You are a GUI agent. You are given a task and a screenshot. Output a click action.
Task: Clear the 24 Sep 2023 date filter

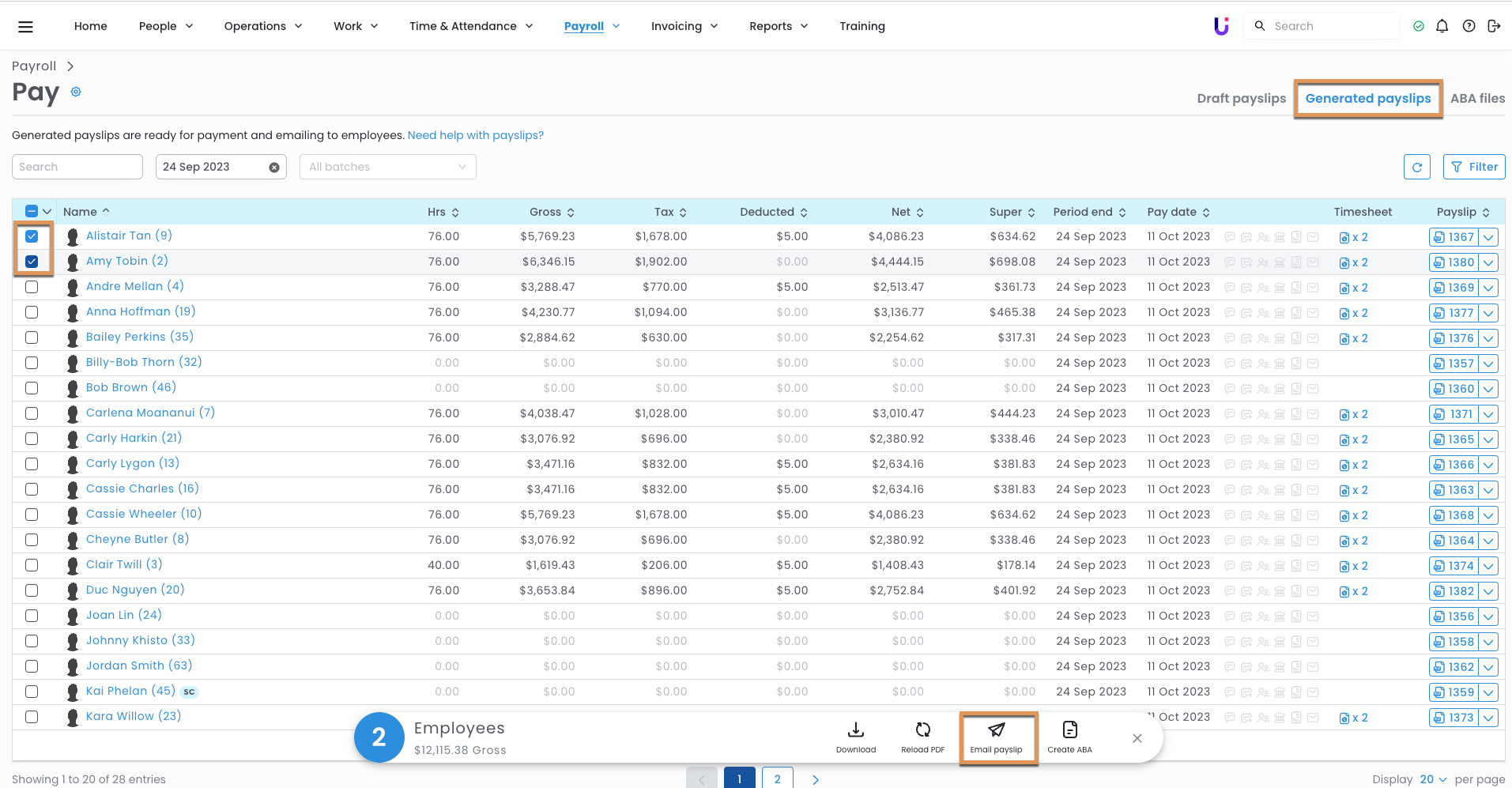point(273,168)
